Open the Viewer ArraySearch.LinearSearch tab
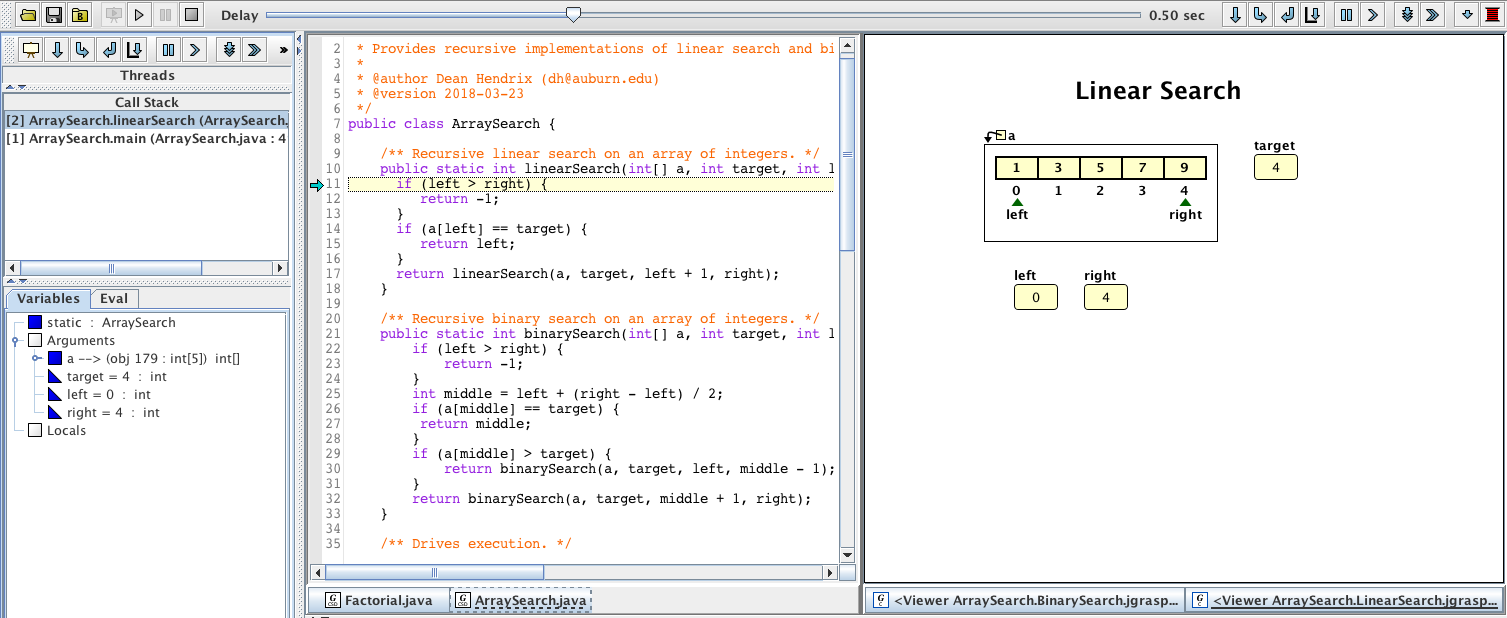This screenshot has width=1507, height=618. coord(1346,600)
